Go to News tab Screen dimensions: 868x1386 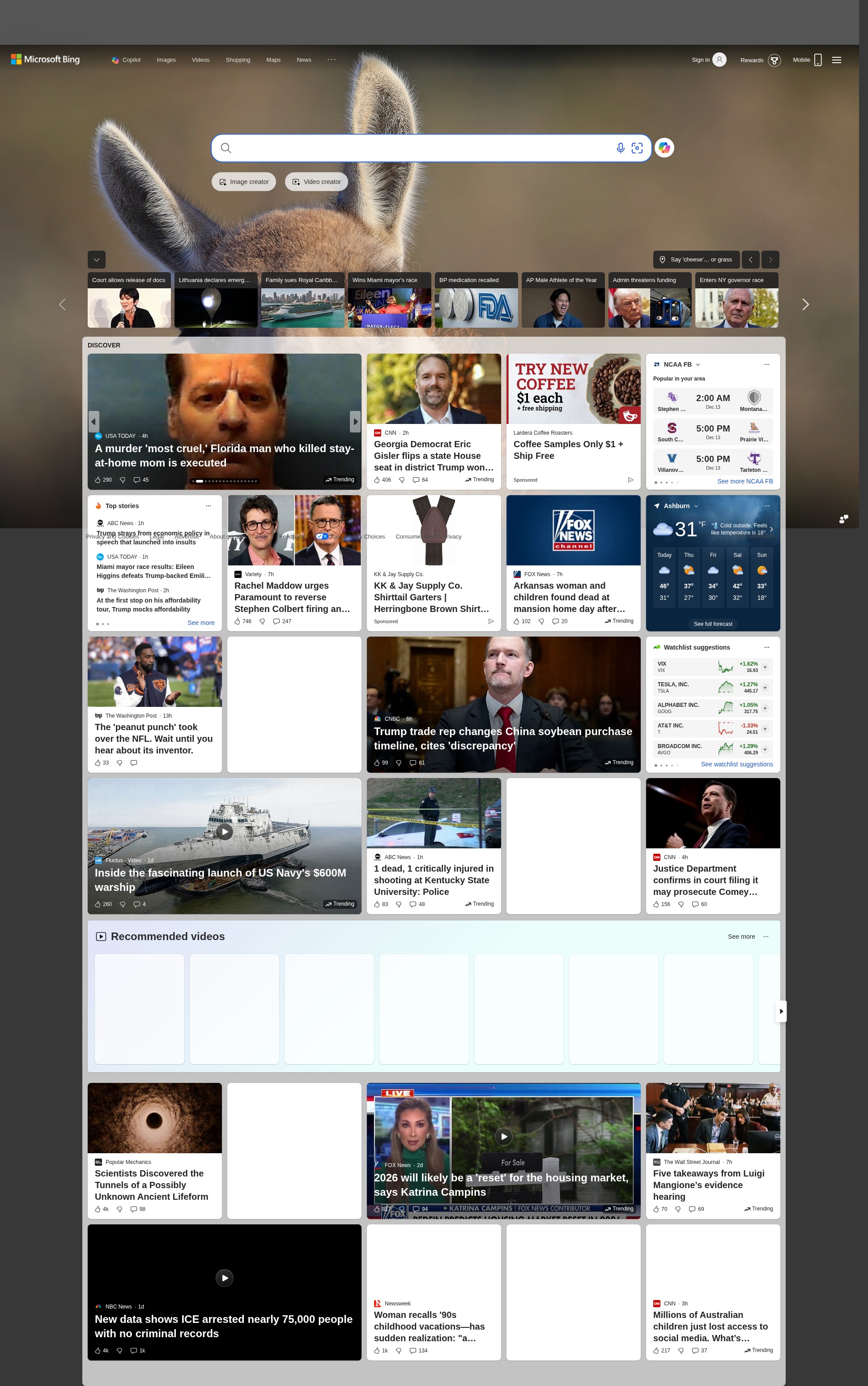(304, 60)
